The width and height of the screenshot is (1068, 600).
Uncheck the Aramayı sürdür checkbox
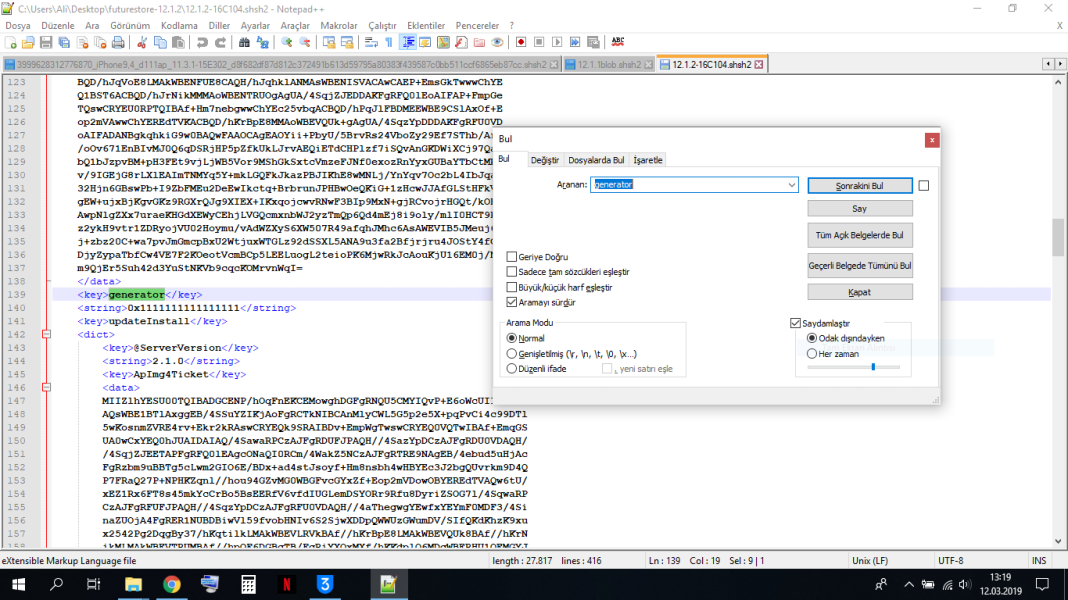click(x=512, y=302)
